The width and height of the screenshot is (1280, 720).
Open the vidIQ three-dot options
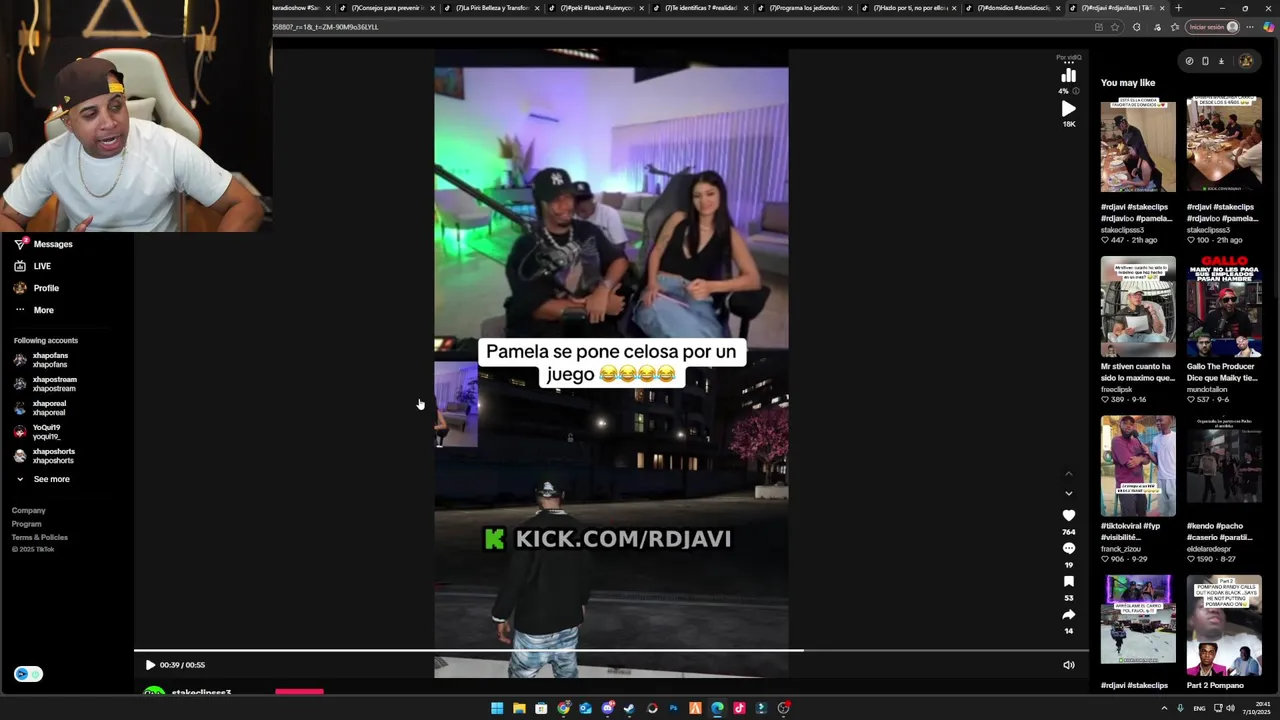(x=1068, y=63)
